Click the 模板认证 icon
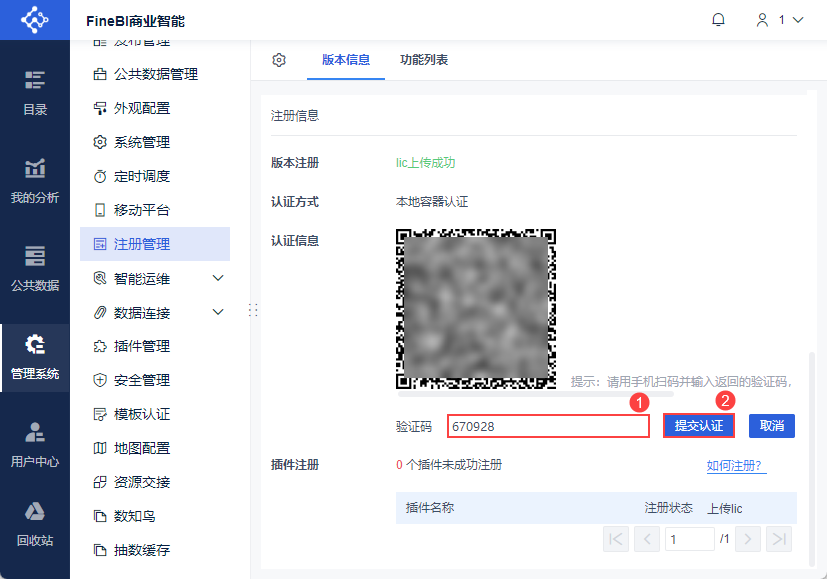This screenshot has height=579, width=827. pyautogui.click(x=100, y=414)
